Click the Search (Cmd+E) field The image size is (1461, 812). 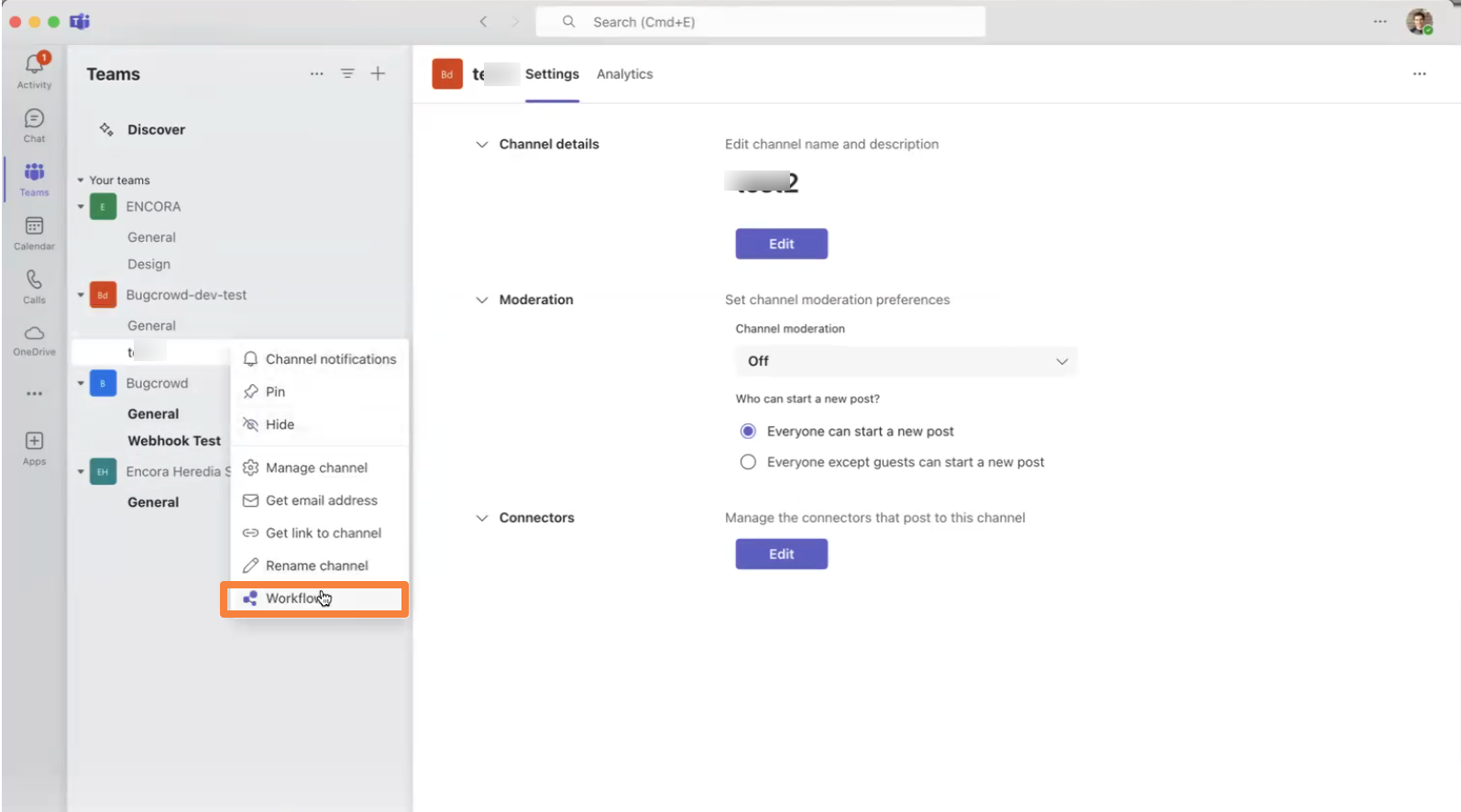tap(761, 21)
